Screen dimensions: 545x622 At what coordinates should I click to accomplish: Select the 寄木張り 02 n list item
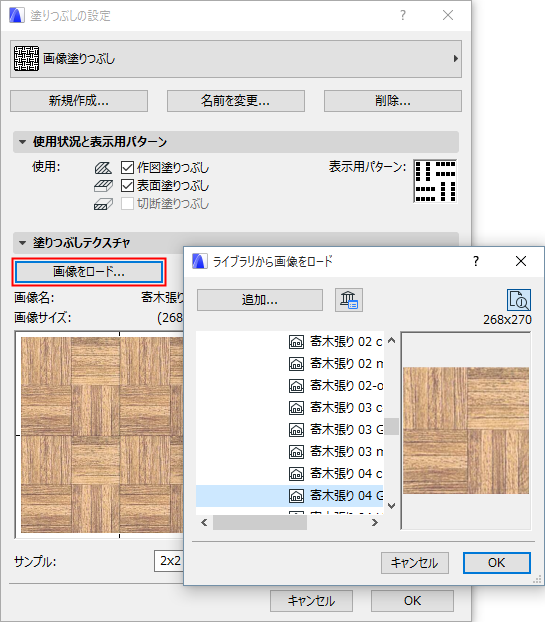coord(290,364)
